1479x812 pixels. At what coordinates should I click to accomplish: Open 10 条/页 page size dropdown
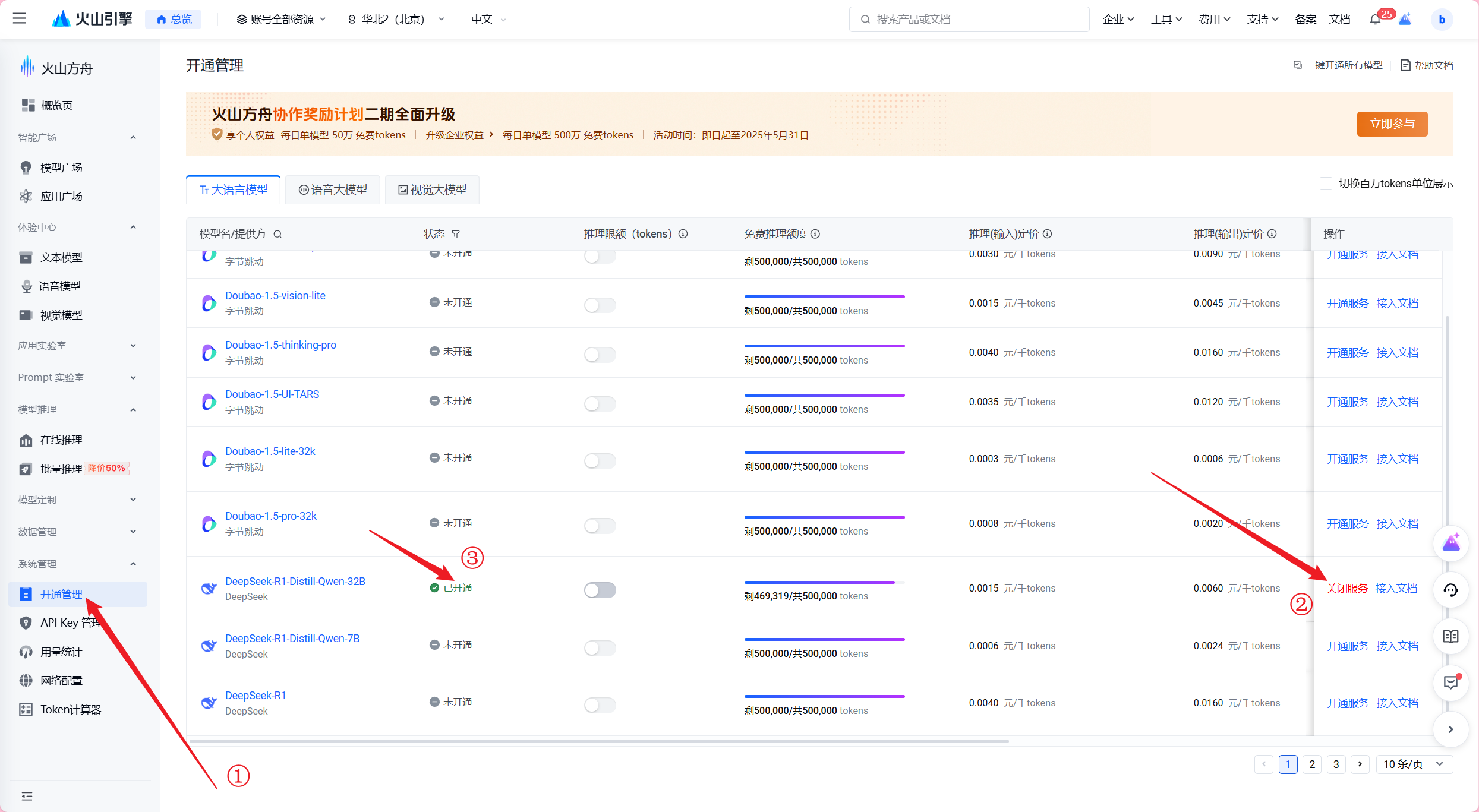[x=1414, y=764]
